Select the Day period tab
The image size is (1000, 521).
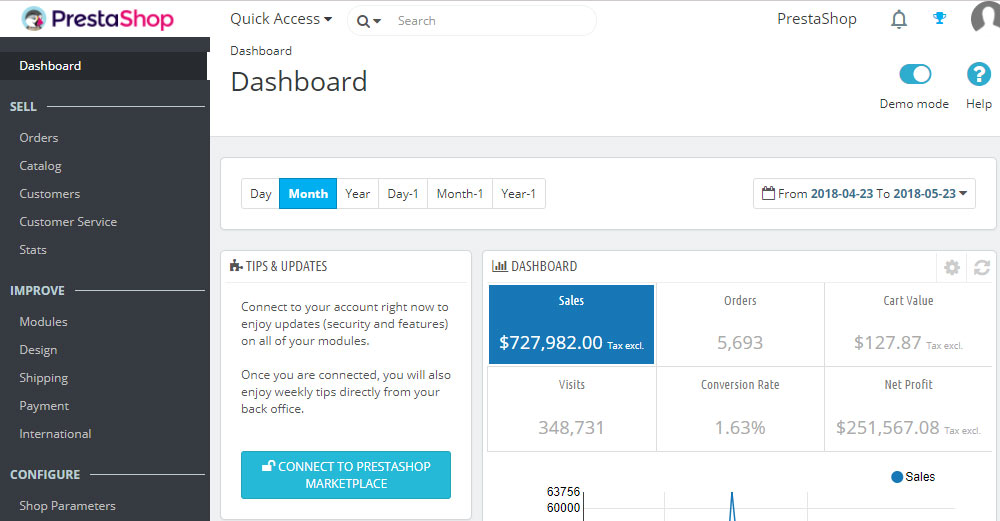click(260, 193)
